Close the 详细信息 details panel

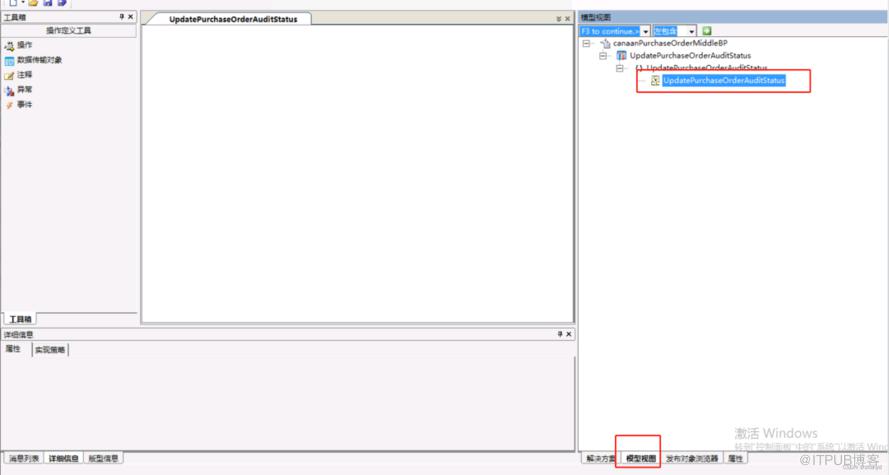(569, 334)
